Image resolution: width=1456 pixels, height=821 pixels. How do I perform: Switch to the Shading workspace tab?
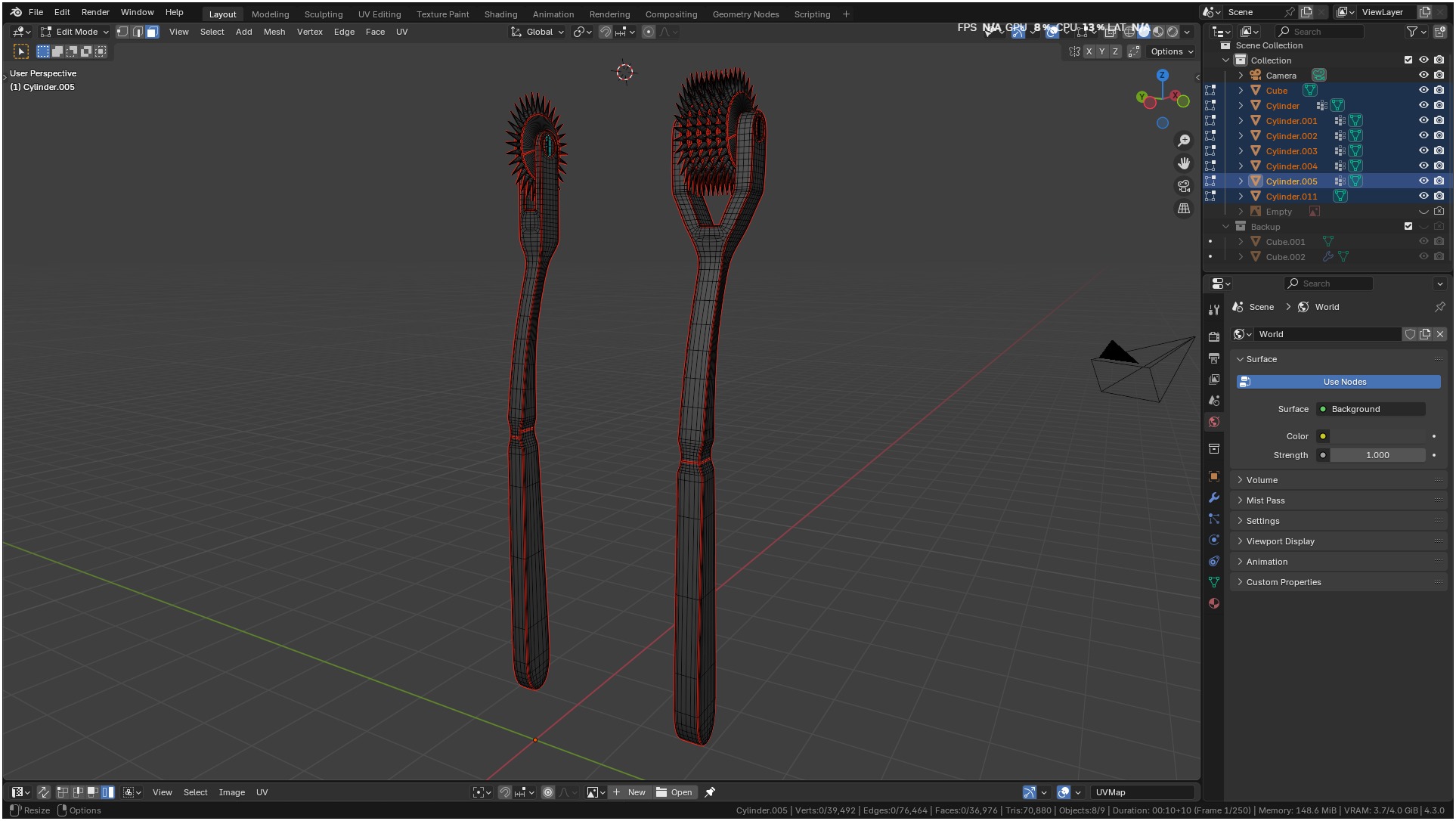[x=500, y=14]
